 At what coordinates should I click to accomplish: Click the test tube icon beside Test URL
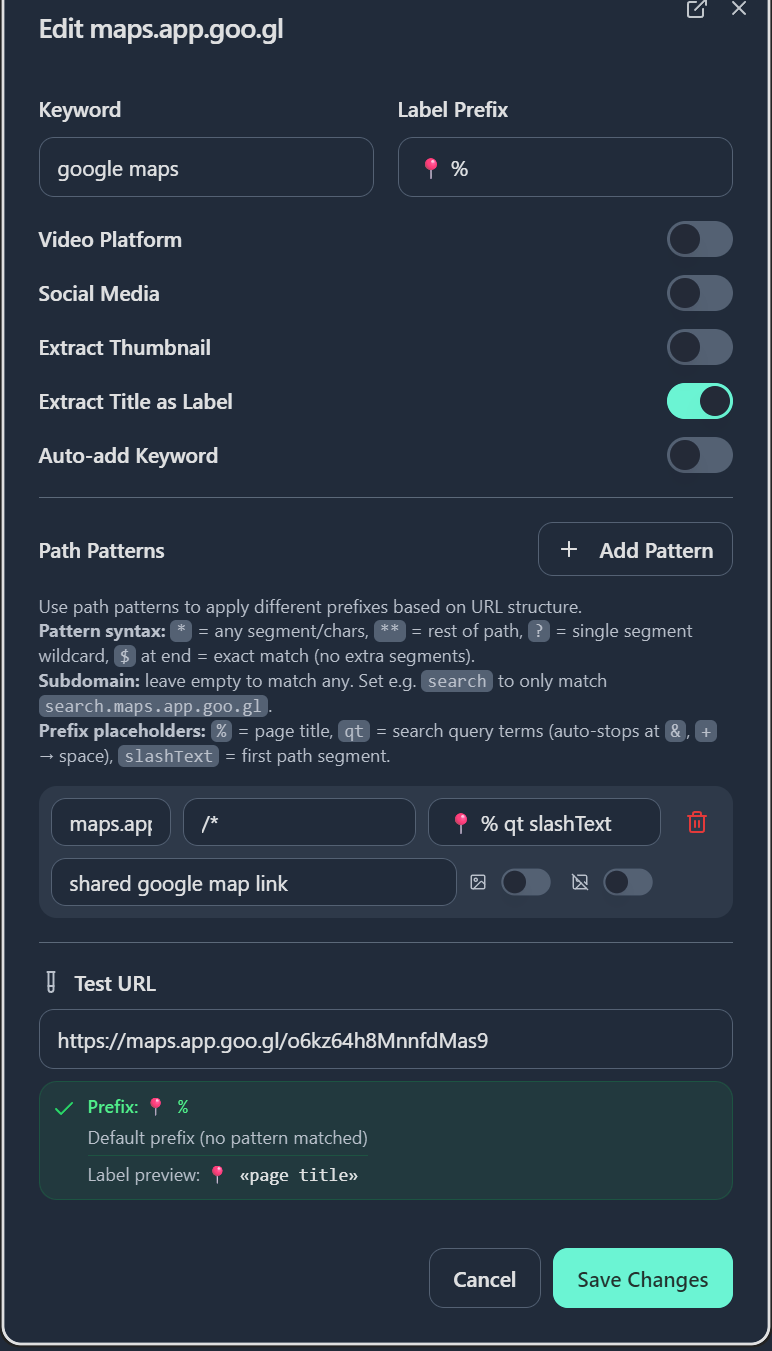(x=51, y=983)
